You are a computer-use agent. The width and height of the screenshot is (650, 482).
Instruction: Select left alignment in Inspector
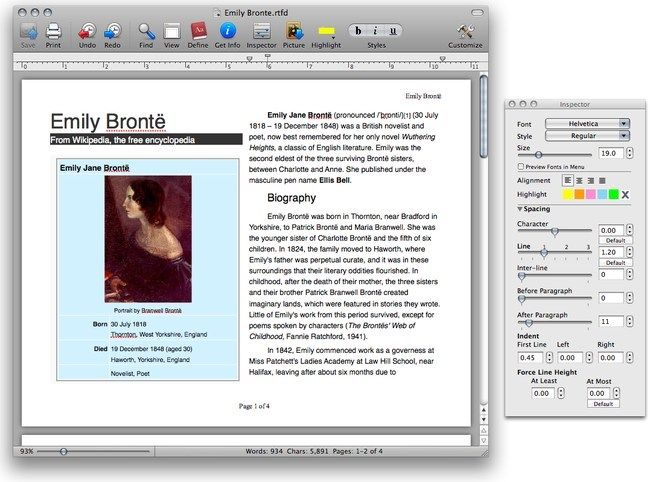point(568,180)
